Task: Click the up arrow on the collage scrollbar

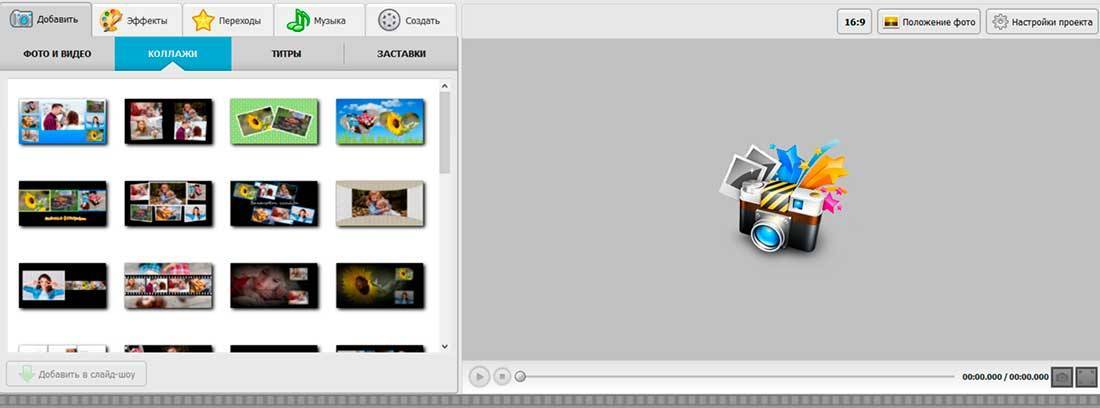Action: pyautogui.click(x=445, y=86)
